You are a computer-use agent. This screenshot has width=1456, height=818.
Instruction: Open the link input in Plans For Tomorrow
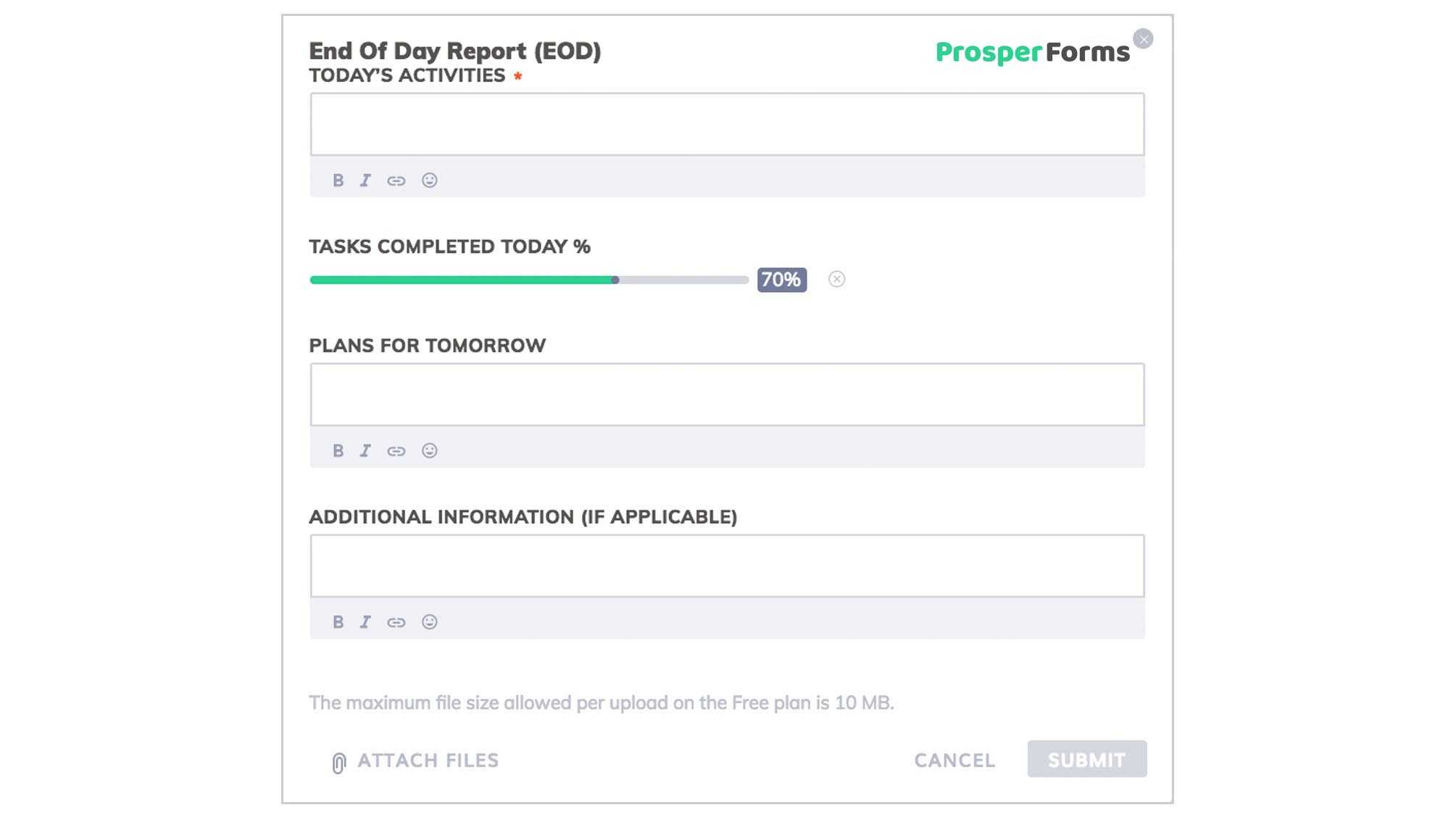pyautogui.click(x=396, y=450)
